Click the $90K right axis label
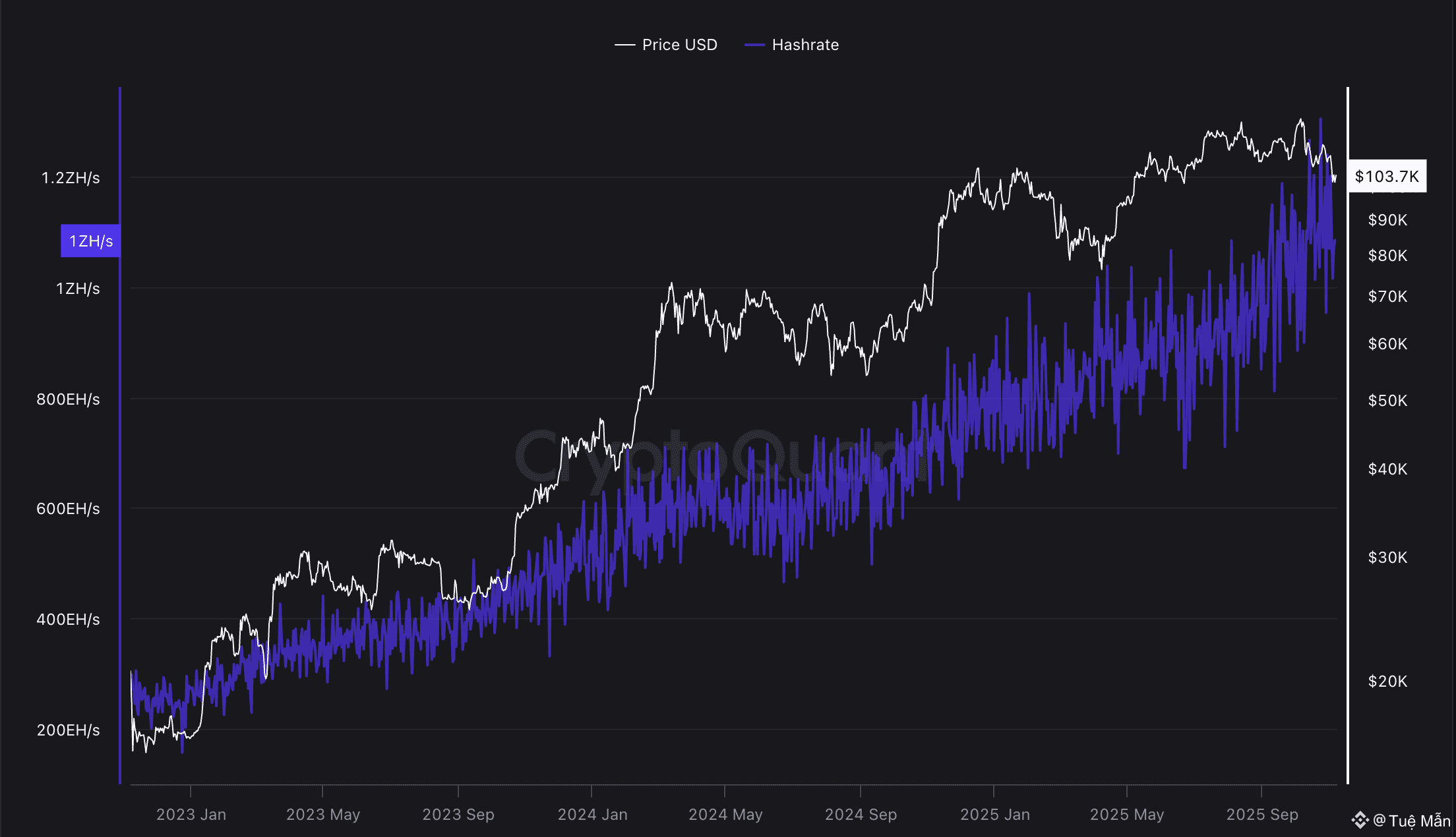 point(1387,220)
